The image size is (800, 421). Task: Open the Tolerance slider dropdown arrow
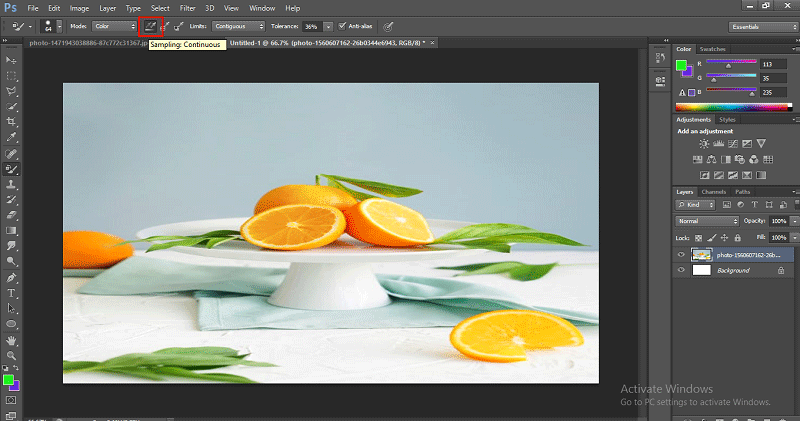coord(328,27)
